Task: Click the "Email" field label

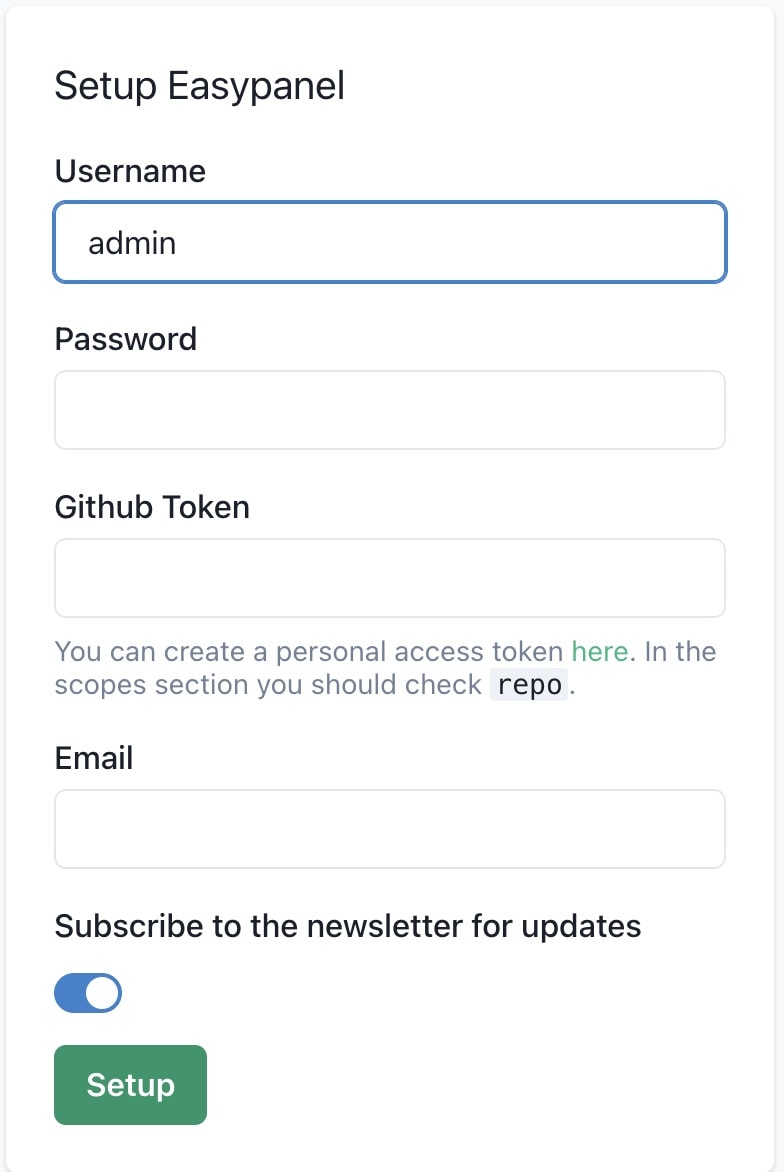Action: (94, 758)
